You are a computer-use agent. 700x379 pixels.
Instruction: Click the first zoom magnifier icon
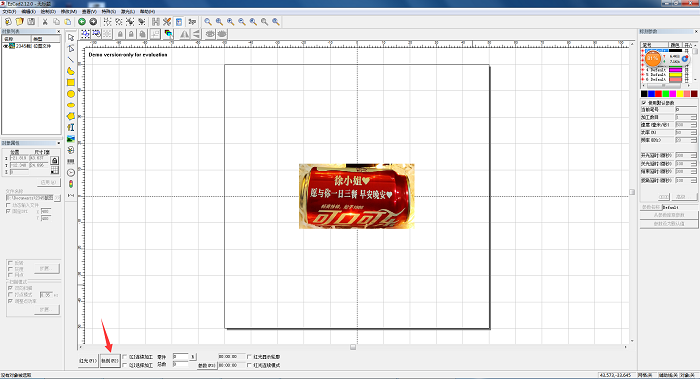(x=208, y=21)
